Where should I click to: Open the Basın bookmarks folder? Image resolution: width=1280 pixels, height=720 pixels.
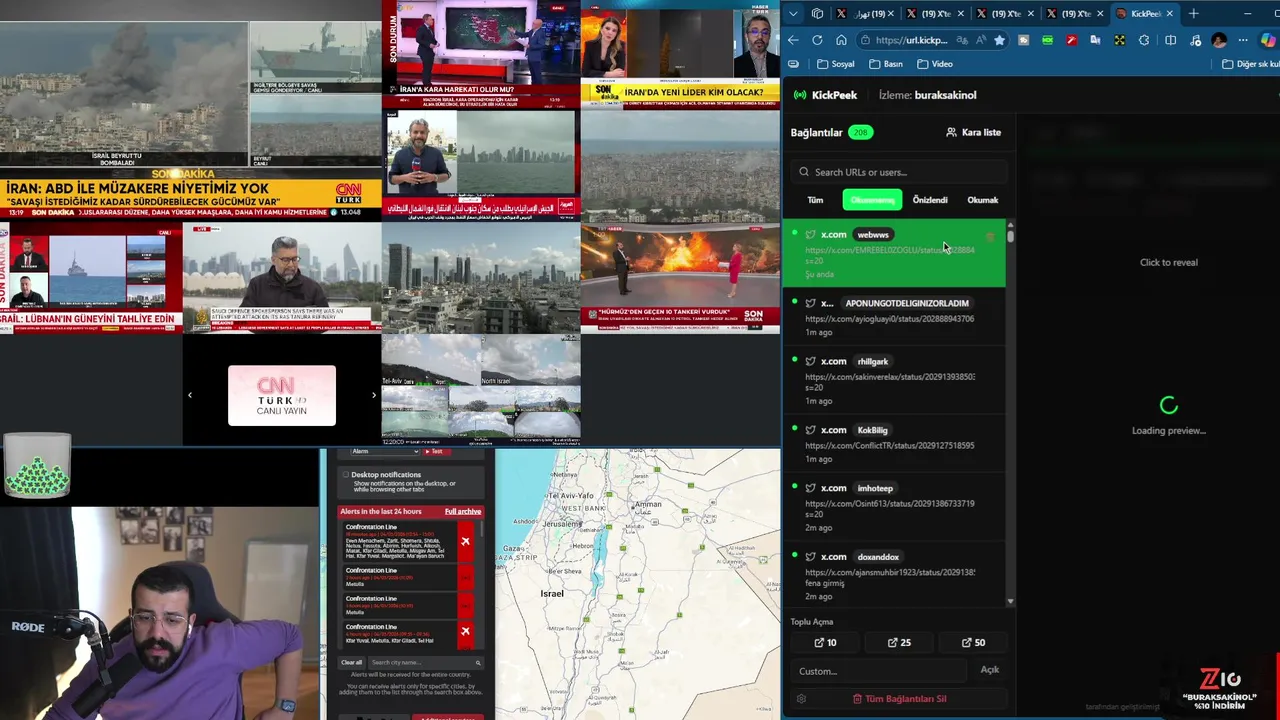[x=886, y=64]
